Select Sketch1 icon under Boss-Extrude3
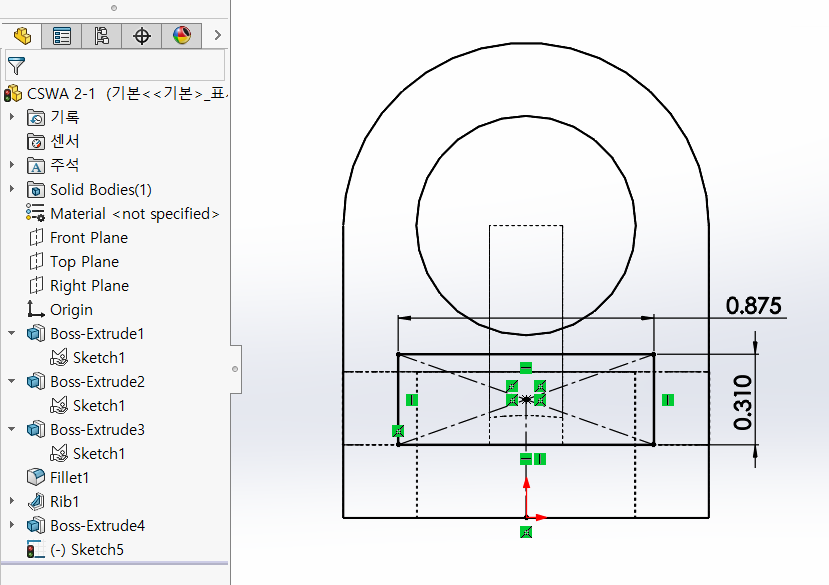829x585 pixels. [x=59, y=453]
